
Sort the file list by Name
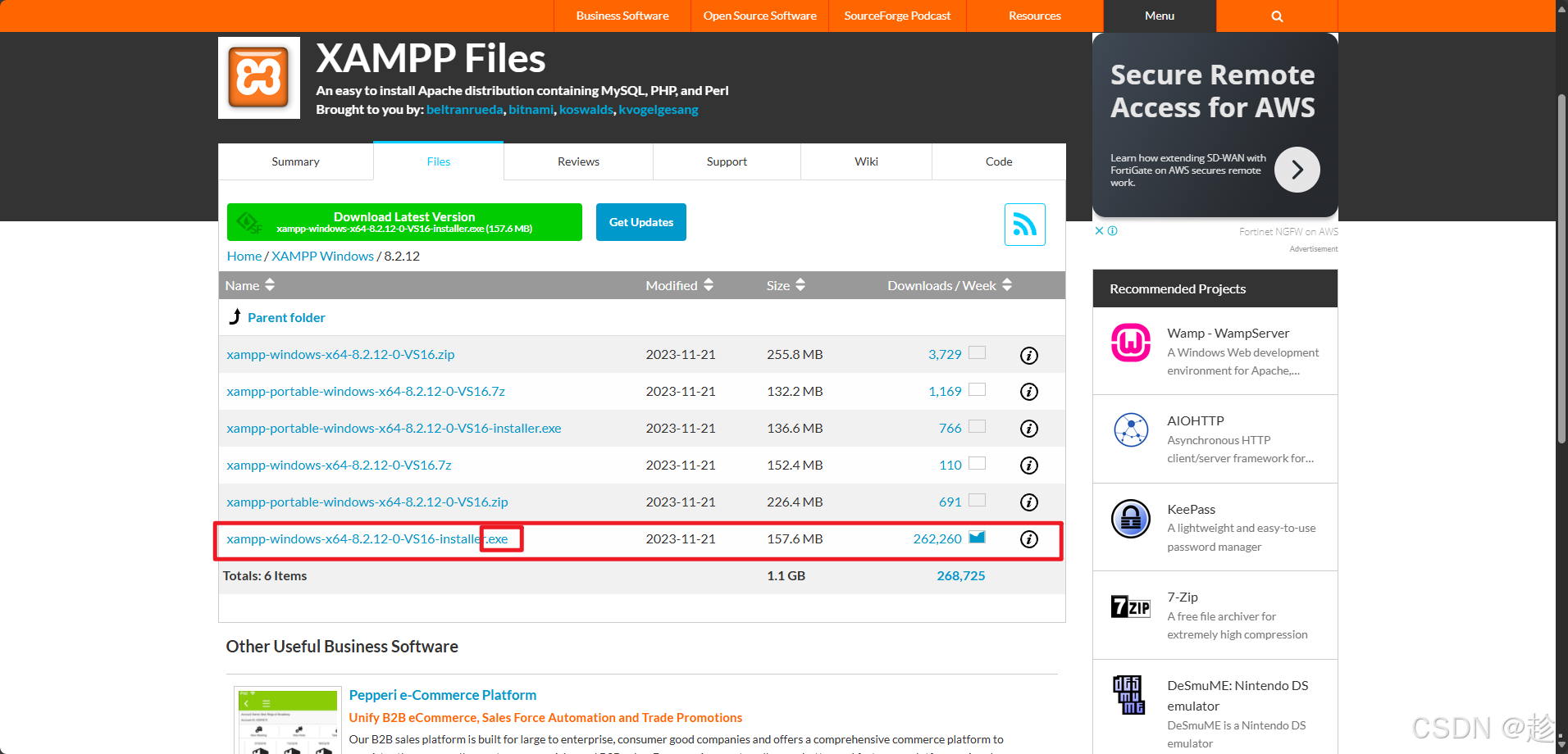(x=250, y=285)
